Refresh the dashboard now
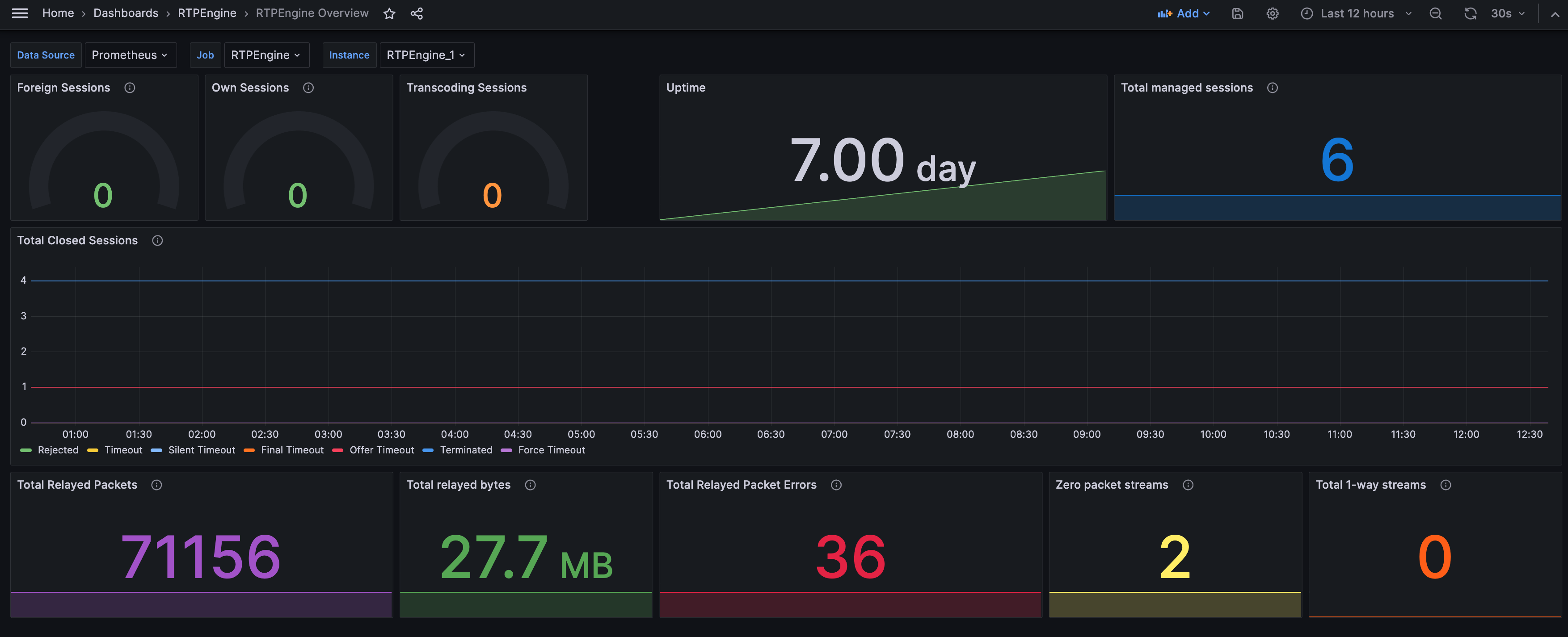Viewport: 1568px width, 637px height. point(1470,13)
